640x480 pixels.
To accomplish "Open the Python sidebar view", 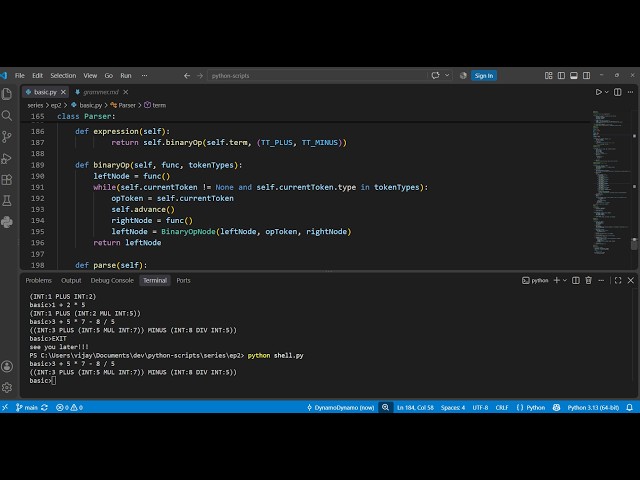I will [7, 222].
